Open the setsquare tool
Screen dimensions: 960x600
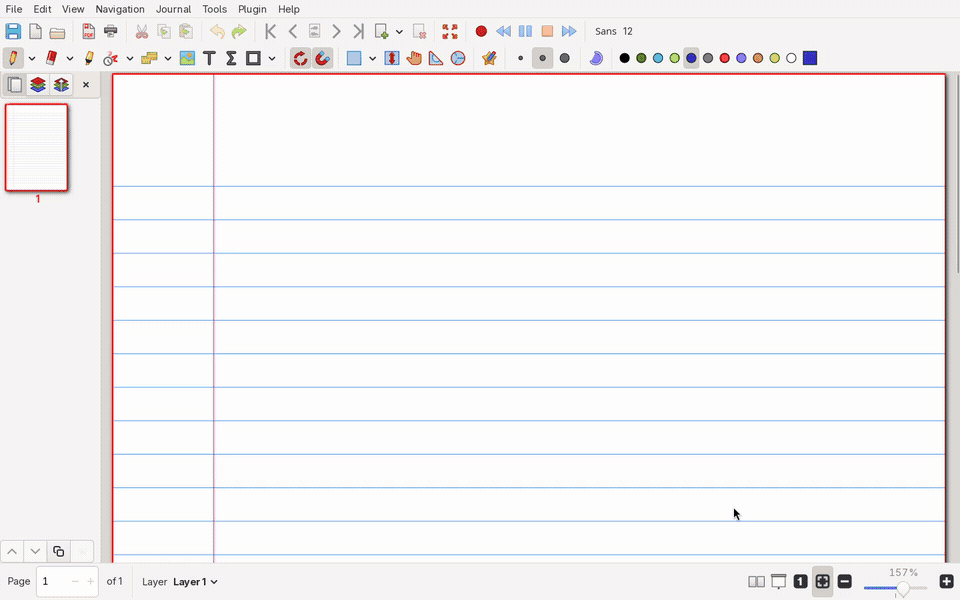(436, 58)
